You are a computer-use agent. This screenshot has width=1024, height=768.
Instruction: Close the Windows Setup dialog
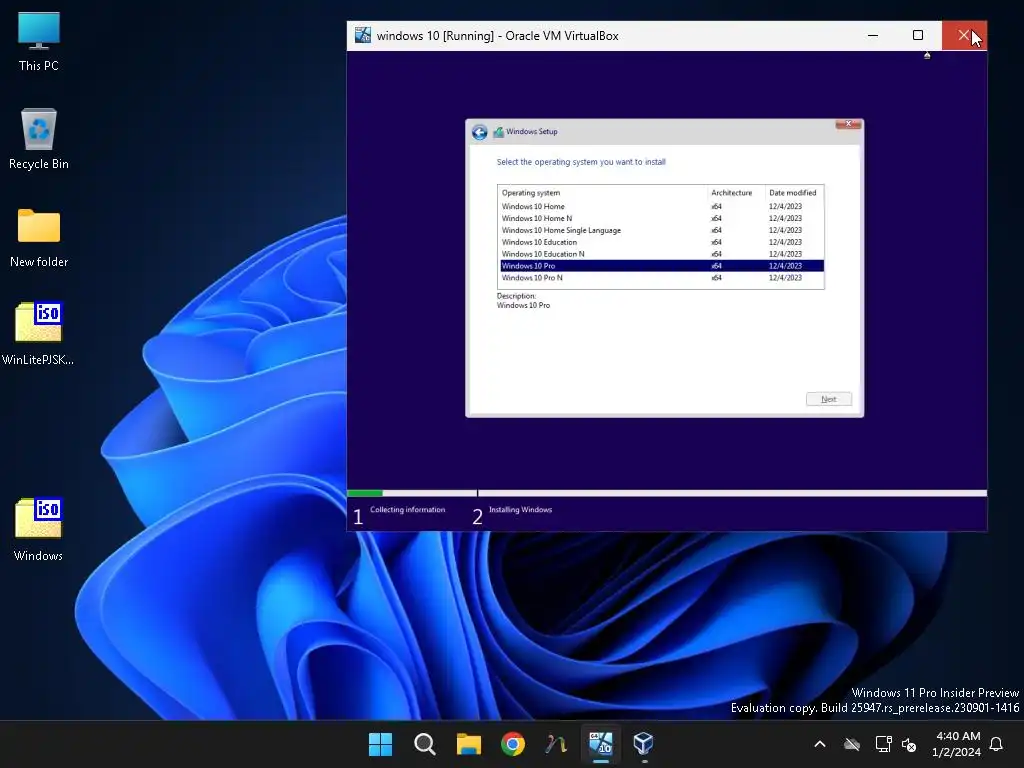pos(848,124)
